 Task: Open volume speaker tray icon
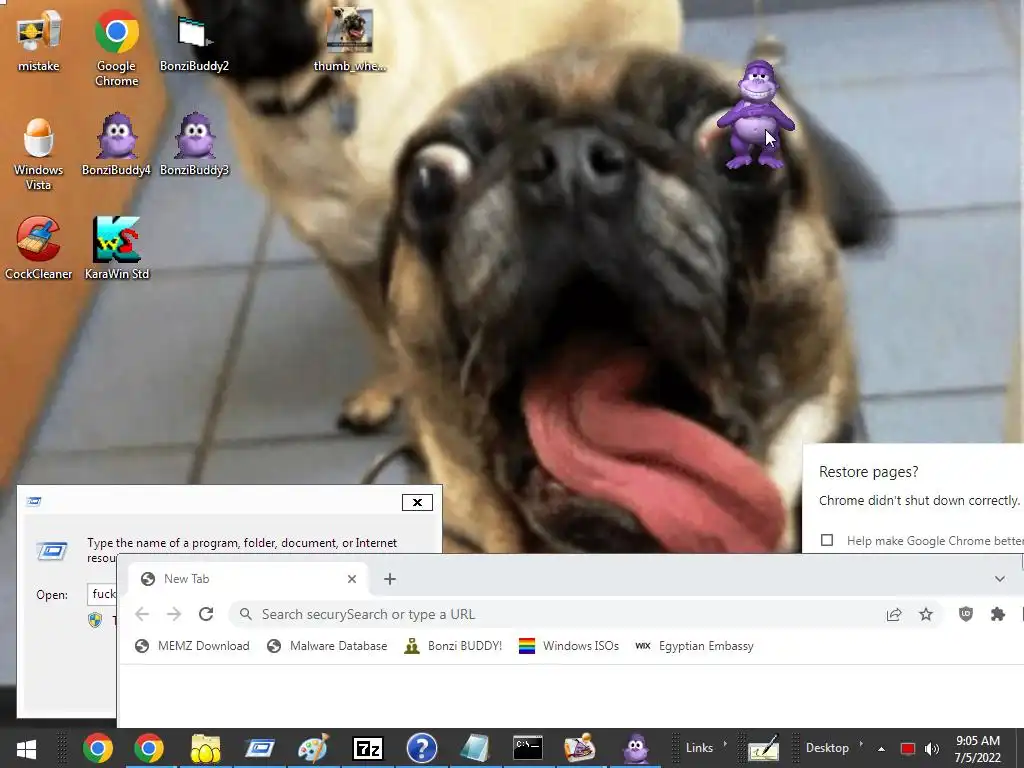pyautogui.click(x=932, y=749)
